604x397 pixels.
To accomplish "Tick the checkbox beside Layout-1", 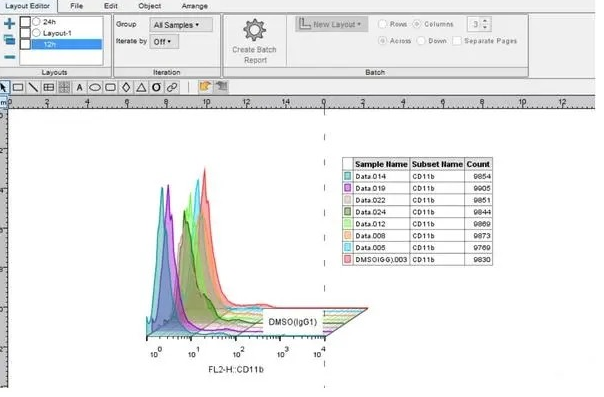I will [25, 33].
